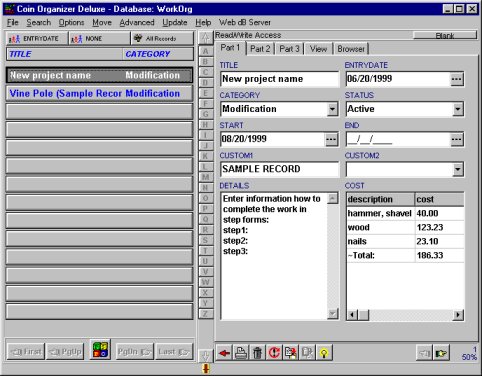The height and width of the screenshot is (376, 482).
Task: Click in the CUSTOM1 input field
Action: coord(279,169)
